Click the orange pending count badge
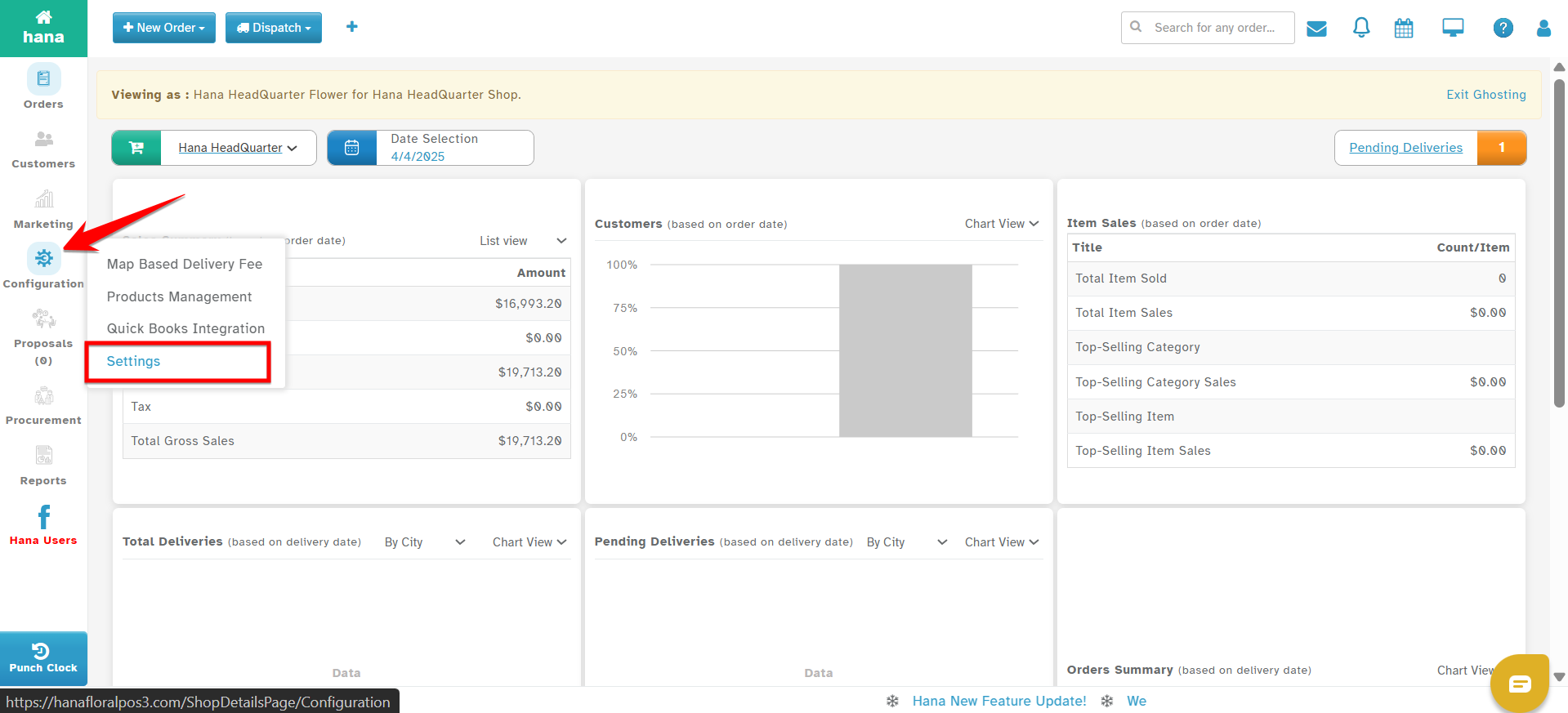Viewport: 1568px width, 713px height. [x=1501, y=148]
